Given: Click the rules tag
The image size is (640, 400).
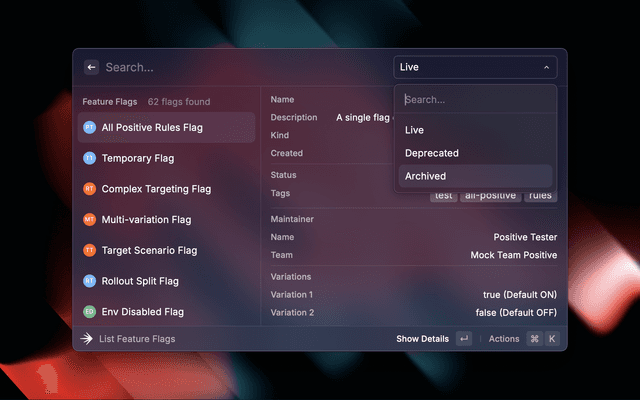Looking at the screenshot, I should pos(540,196).
